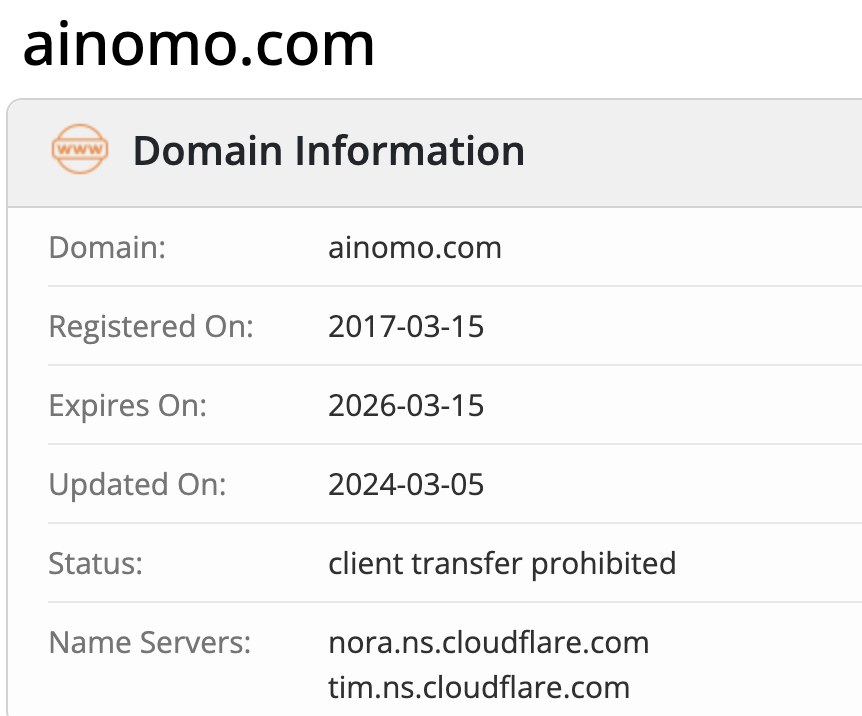Select the Expires On date 2026-03-15
The image size is (862, 716).
coord(406,405)
